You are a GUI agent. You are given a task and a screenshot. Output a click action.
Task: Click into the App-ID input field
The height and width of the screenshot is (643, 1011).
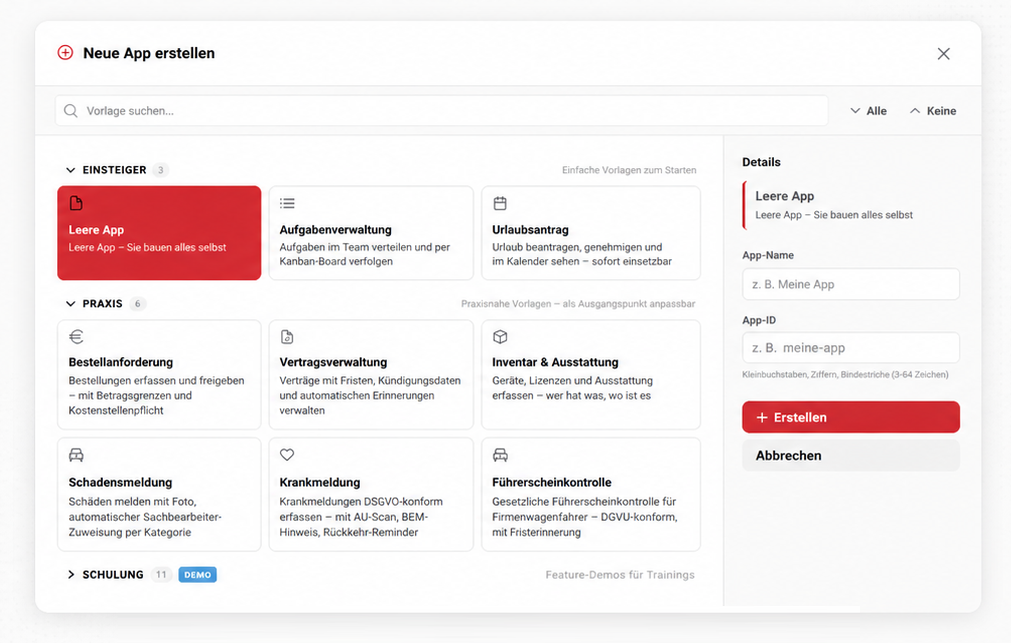pos(850,348)
